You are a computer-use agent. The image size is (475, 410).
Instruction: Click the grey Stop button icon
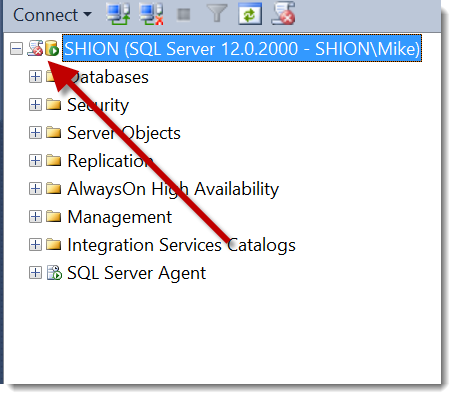point(184,14)
